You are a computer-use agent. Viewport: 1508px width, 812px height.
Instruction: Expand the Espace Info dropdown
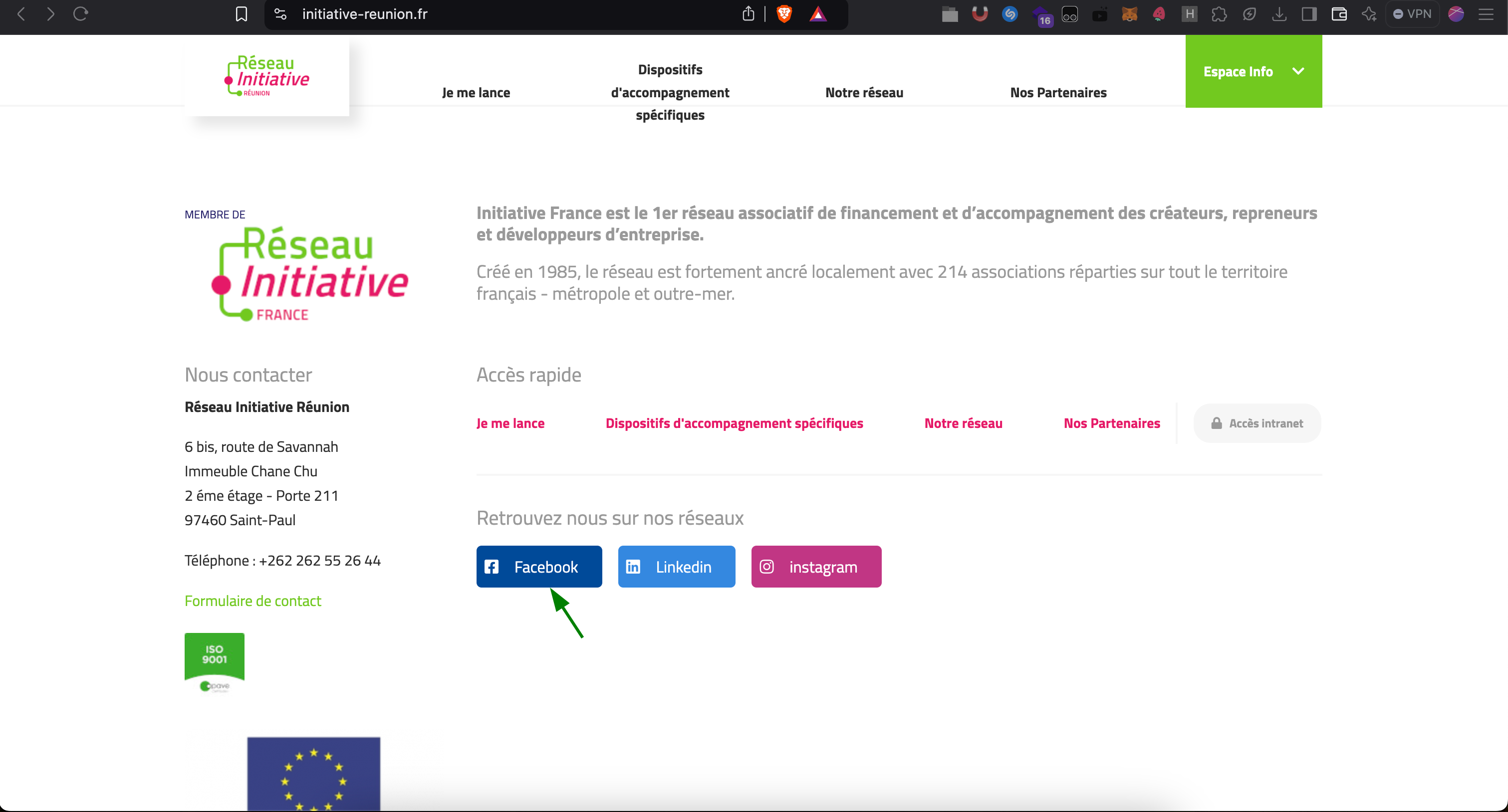click(1253, 71)
